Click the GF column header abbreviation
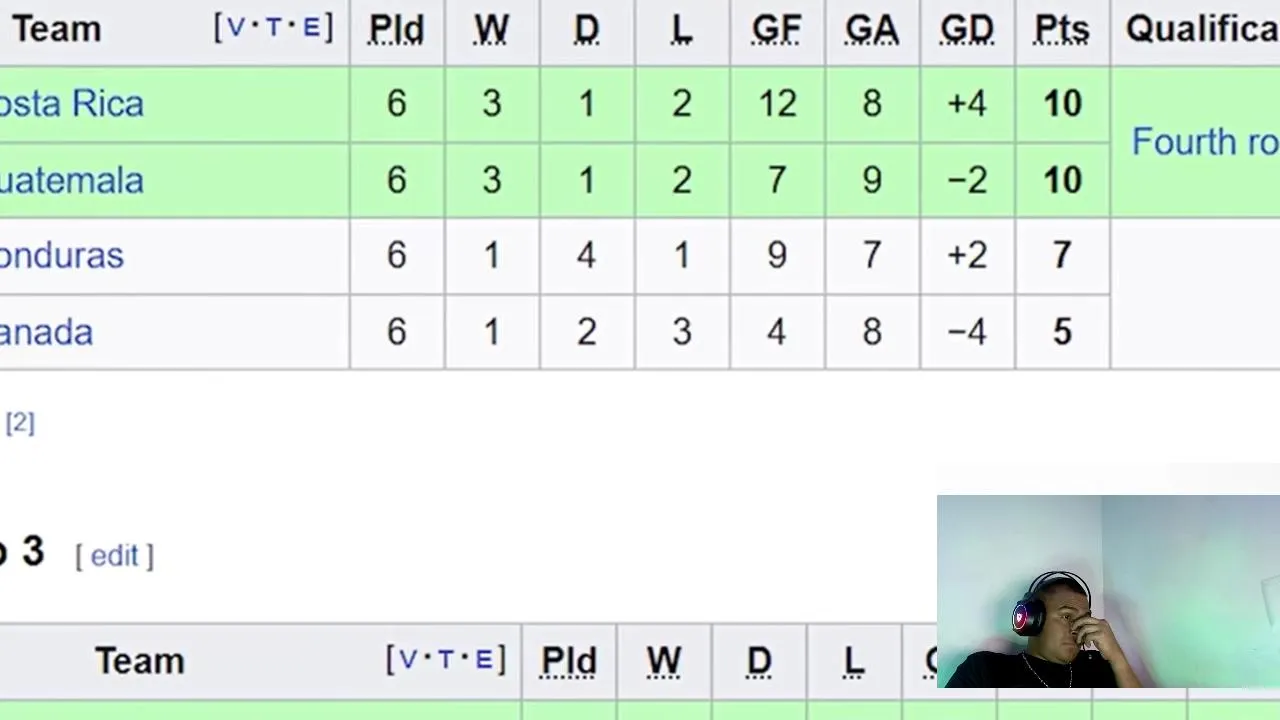 [776, 30]
